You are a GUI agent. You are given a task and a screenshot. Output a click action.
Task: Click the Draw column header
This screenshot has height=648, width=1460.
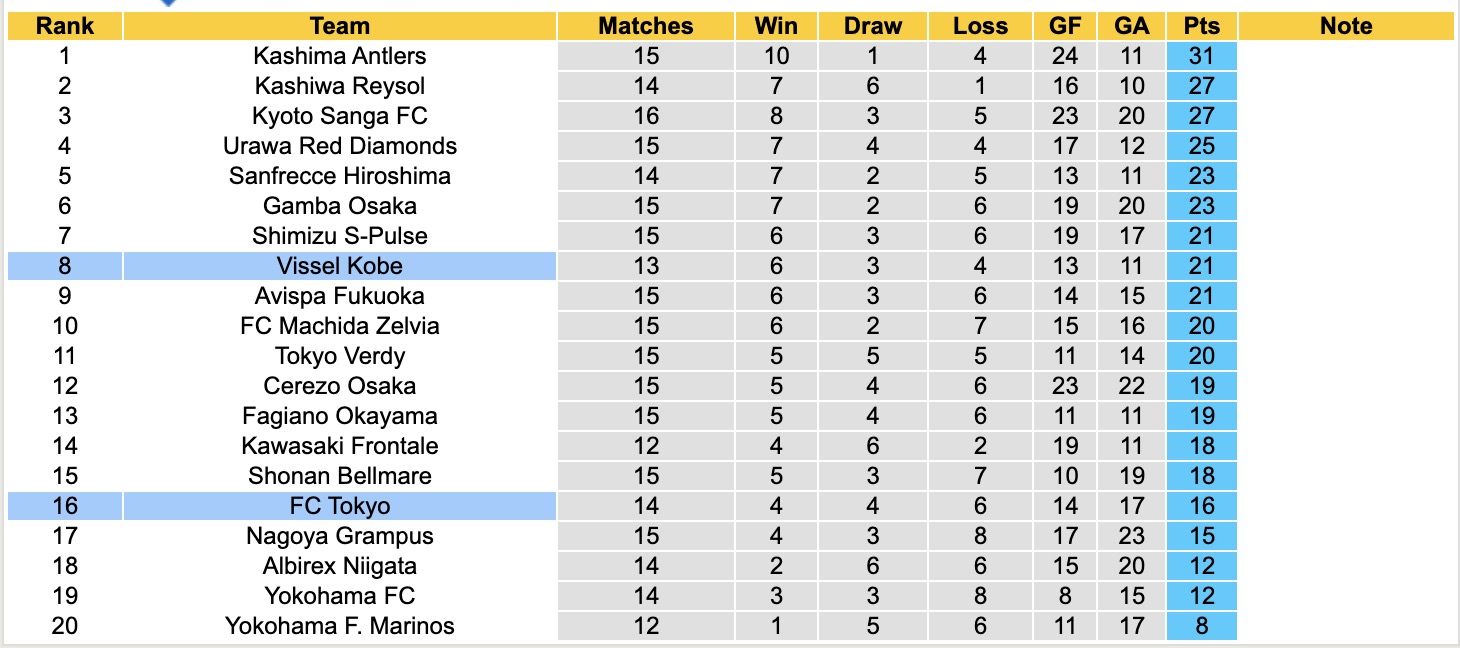[x=872, y=26]
